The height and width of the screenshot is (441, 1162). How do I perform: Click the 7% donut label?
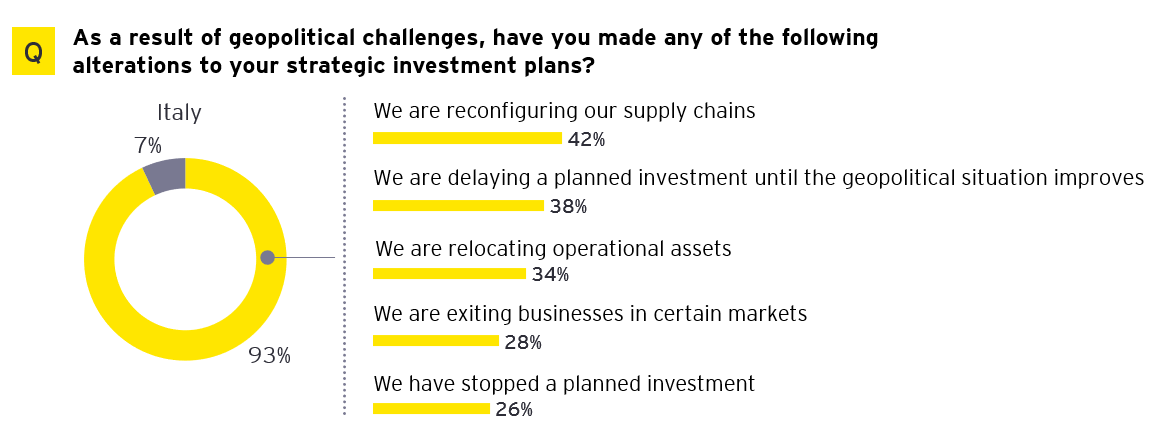pos(148,145)
